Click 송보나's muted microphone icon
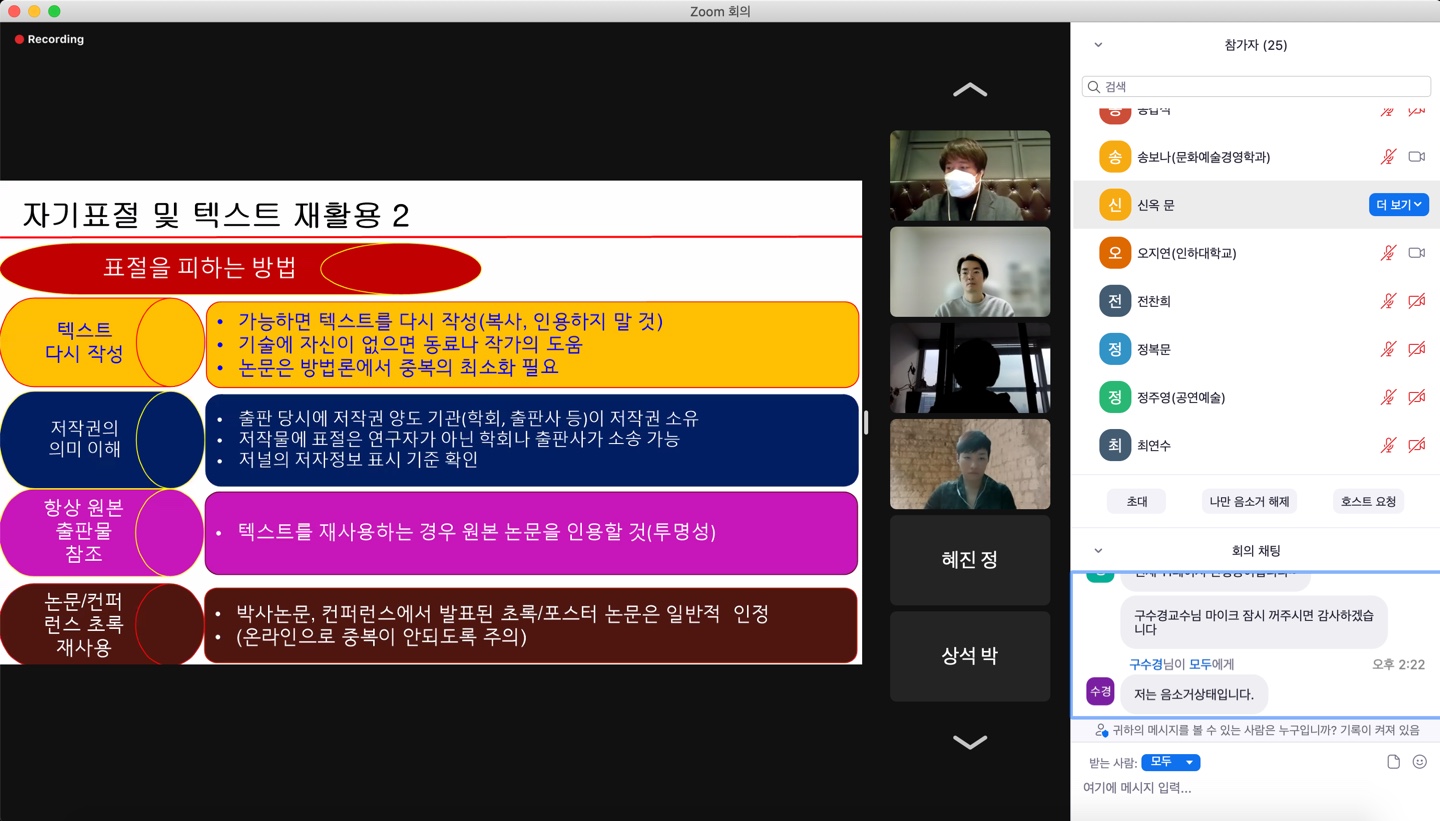This screenshot has height=821, width=1440. [1388, 157]
